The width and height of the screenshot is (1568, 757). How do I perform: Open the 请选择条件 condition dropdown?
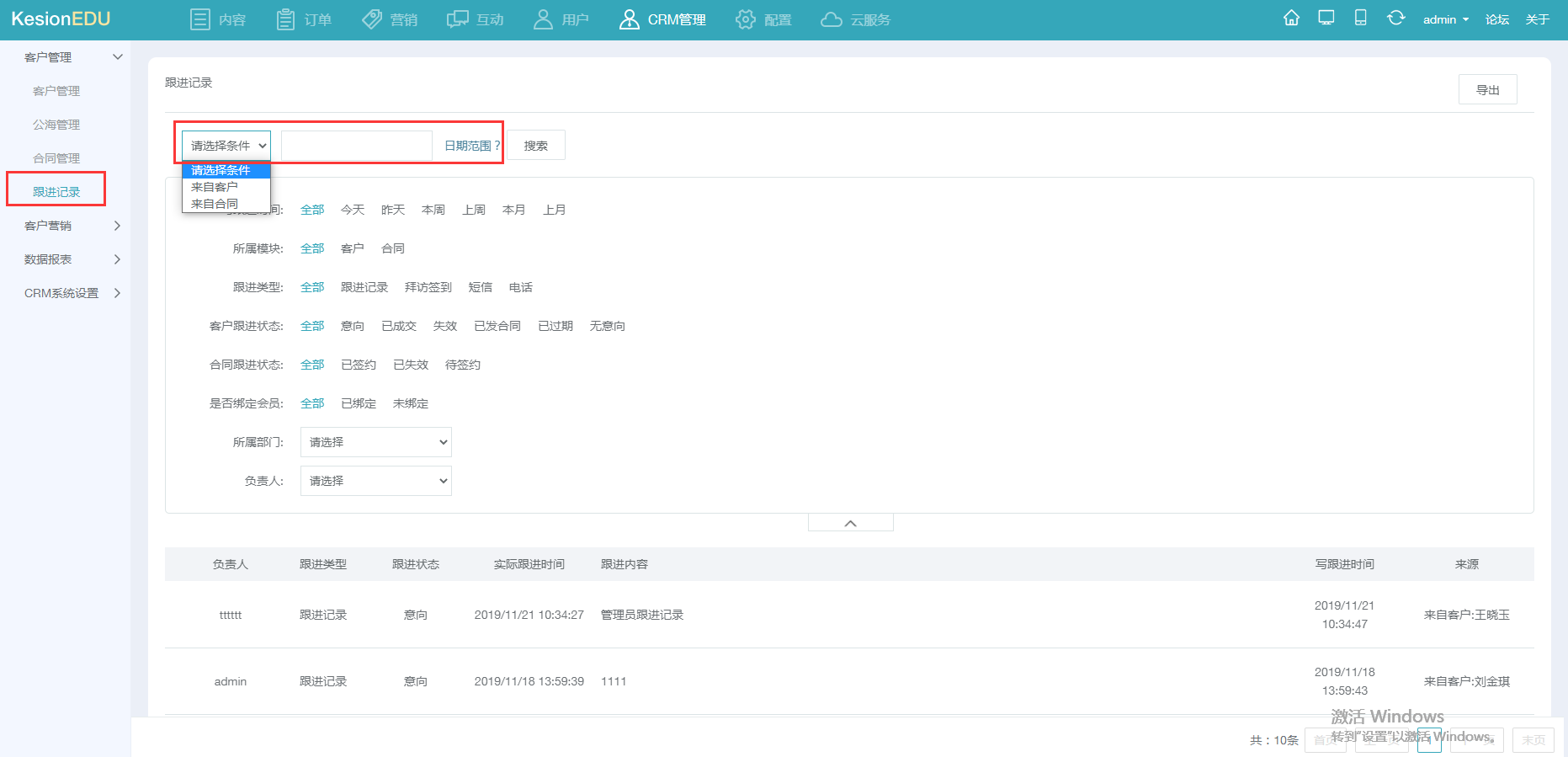(226, 146)
